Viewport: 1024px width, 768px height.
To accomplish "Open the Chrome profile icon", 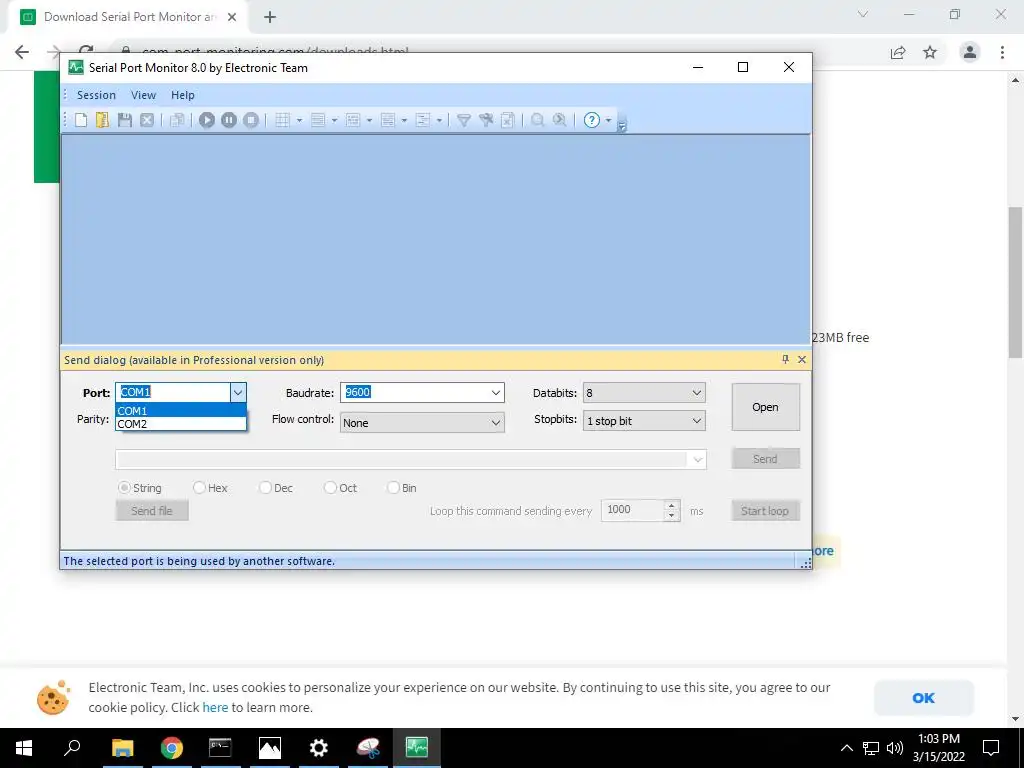I will click(x=970, y=52).
